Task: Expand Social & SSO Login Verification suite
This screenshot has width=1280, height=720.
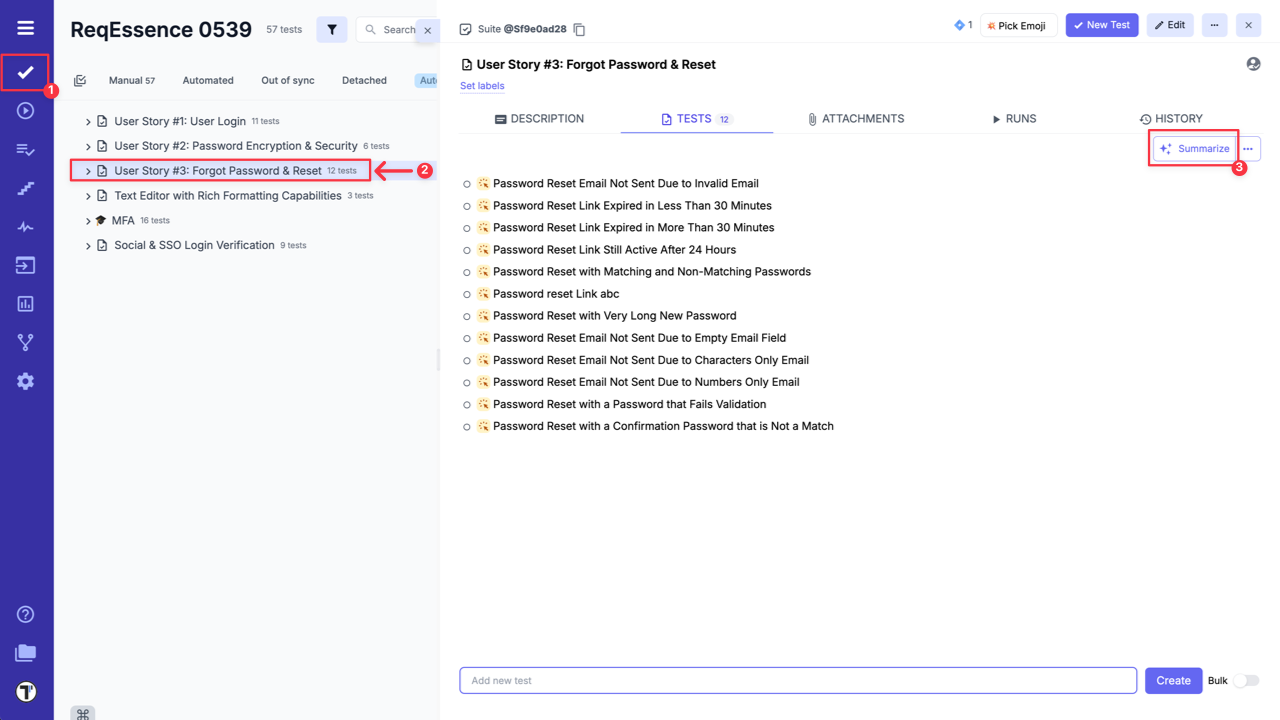Action: click(88, 246)
